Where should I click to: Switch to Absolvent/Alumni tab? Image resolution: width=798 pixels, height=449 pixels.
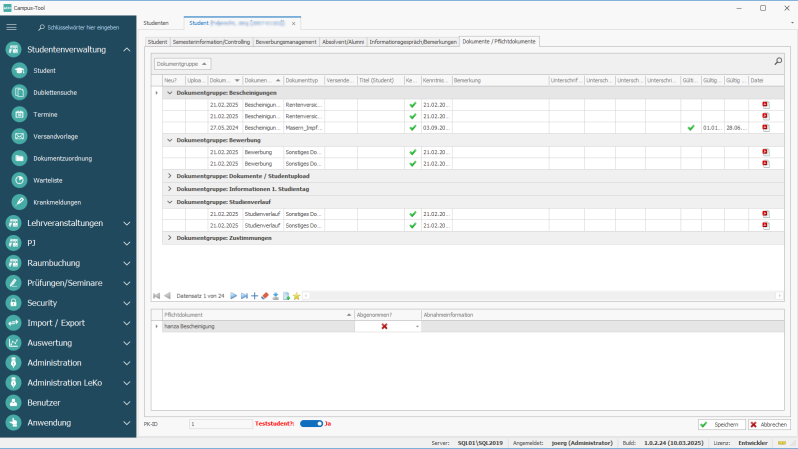point(343,42)
